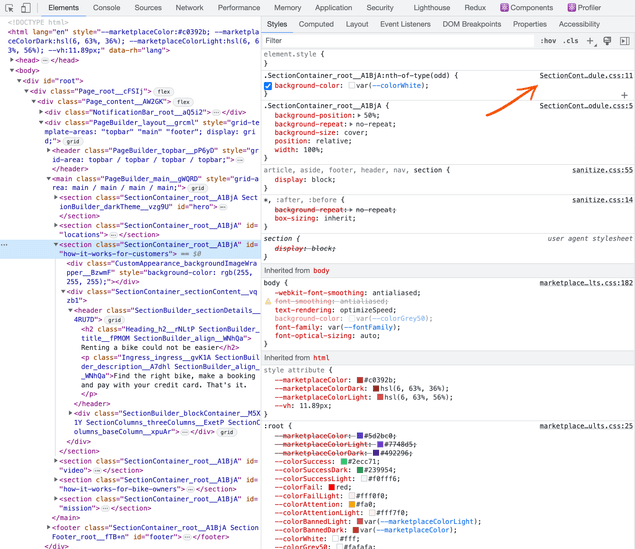Activate the inspect element picker icon
This screenshot has height=549, width=635.
[x=10, y=8]
